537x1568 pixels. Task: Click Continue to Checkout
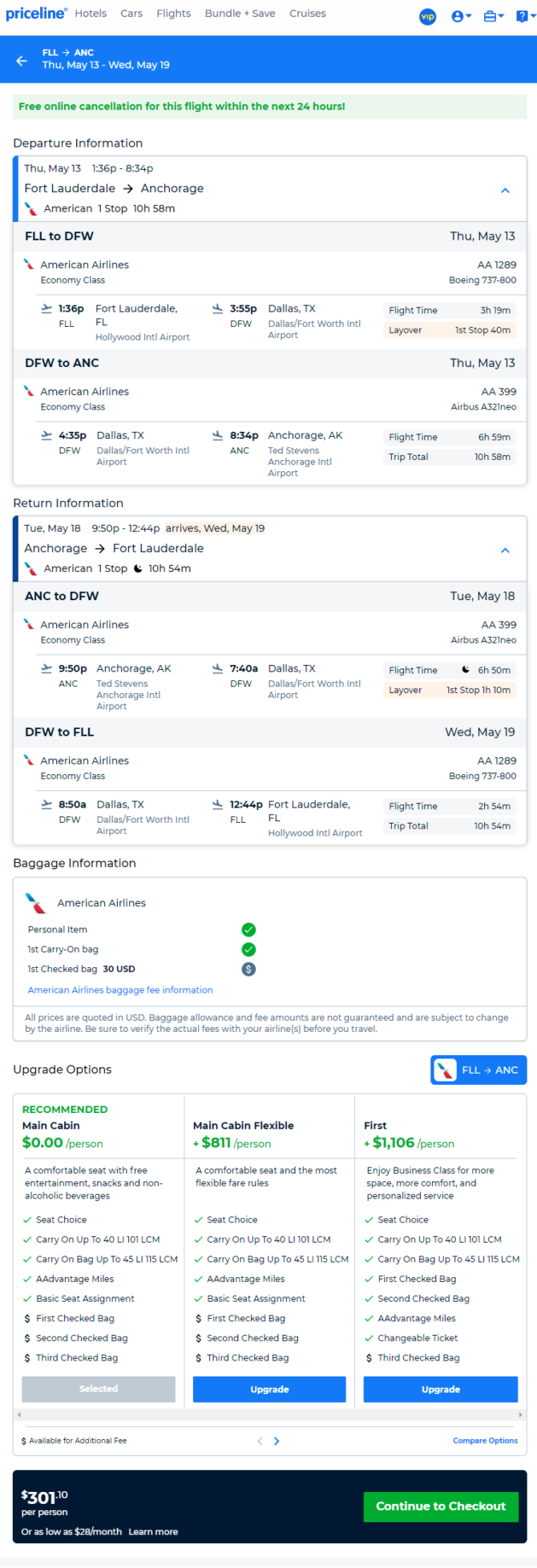[441, 1506]
